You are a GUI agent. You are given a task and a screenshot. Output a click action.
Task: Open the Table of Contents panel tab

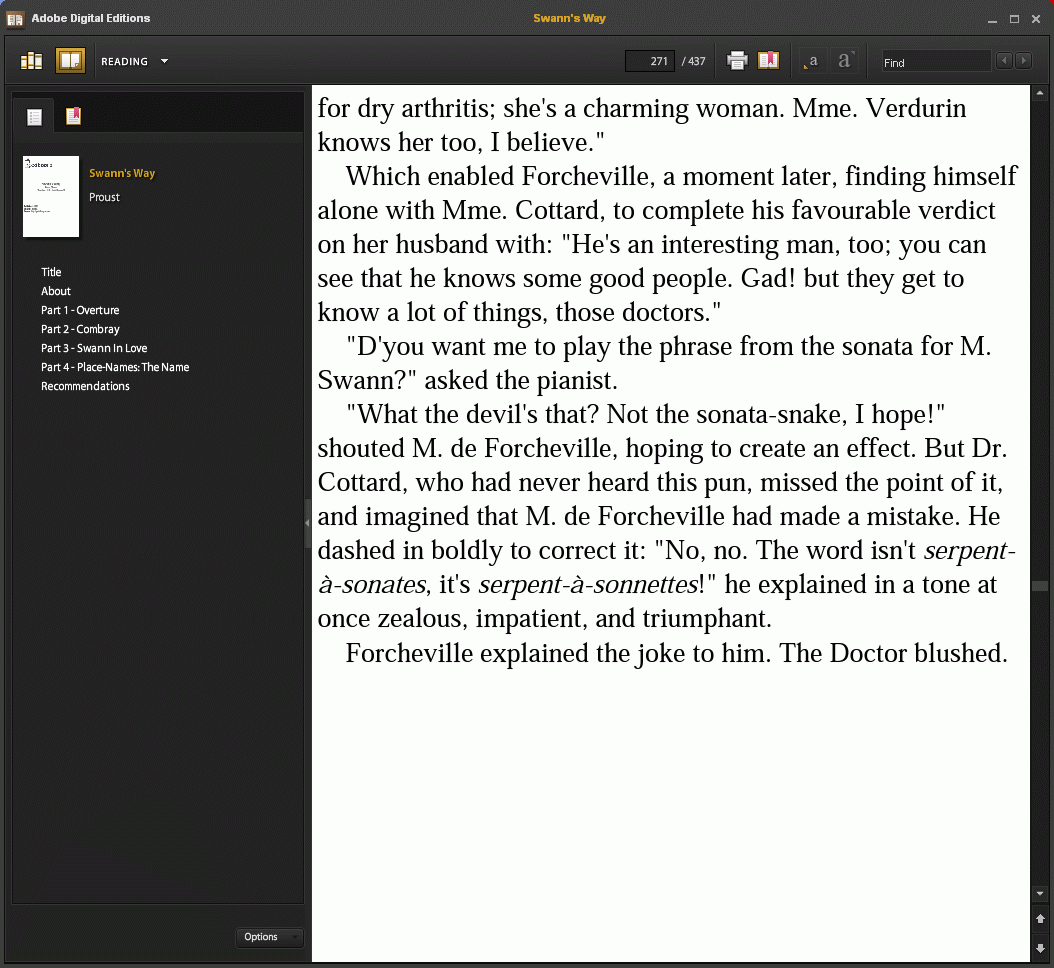[34, 117]
